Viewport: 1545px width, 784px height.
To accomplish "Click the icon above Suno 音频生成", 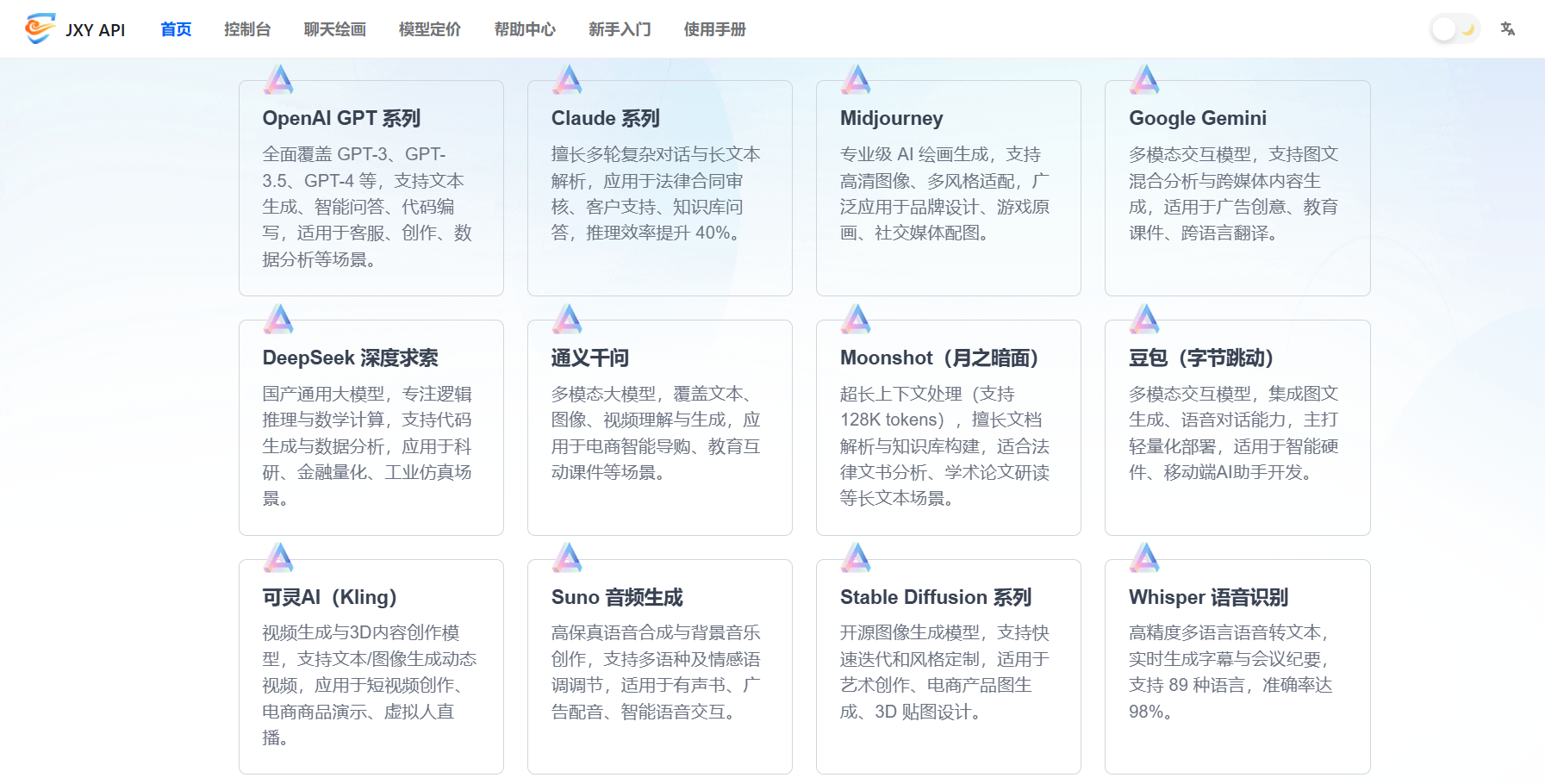I will point(567,557).
